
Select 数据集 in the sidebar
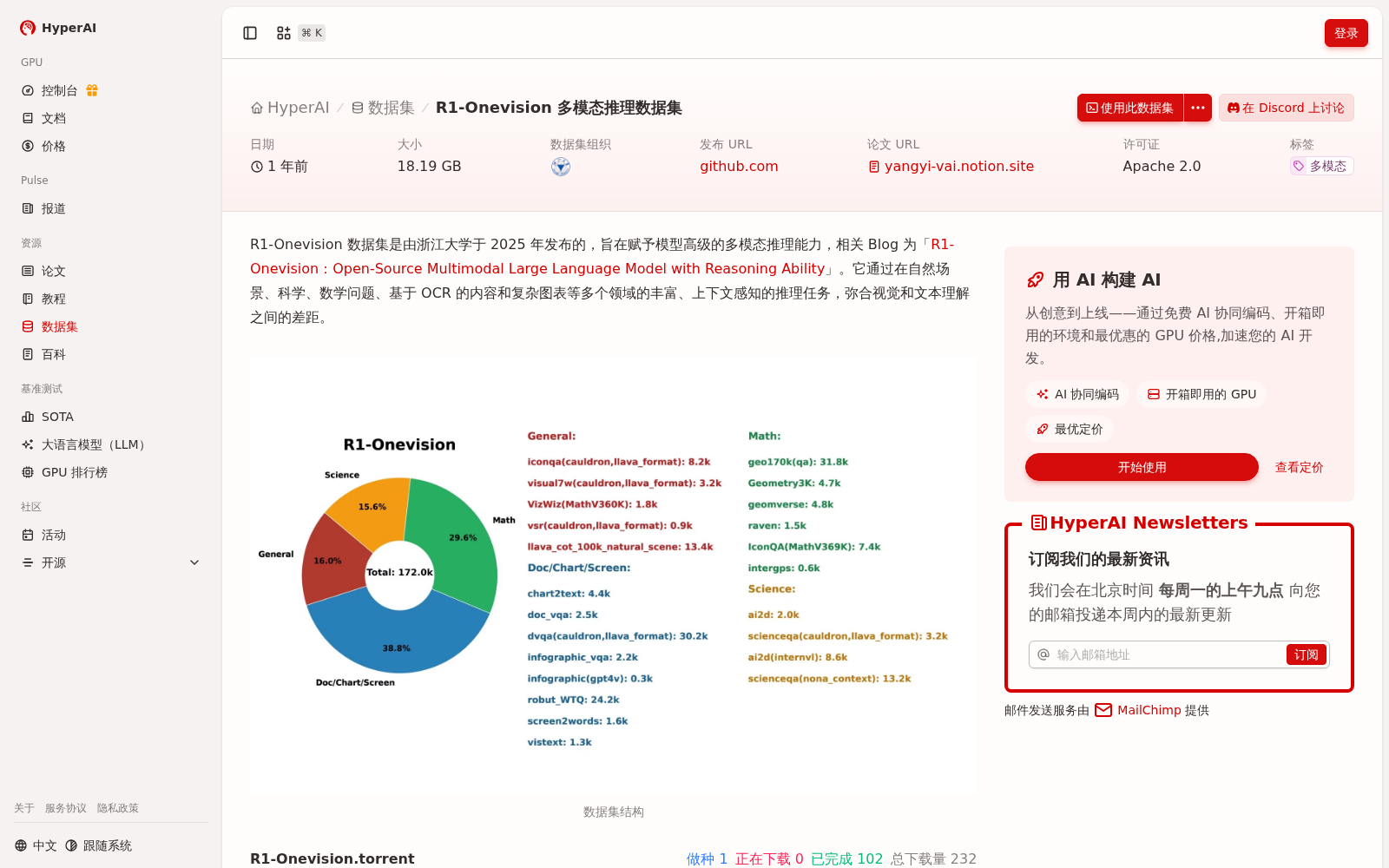[x=49, y=326]
